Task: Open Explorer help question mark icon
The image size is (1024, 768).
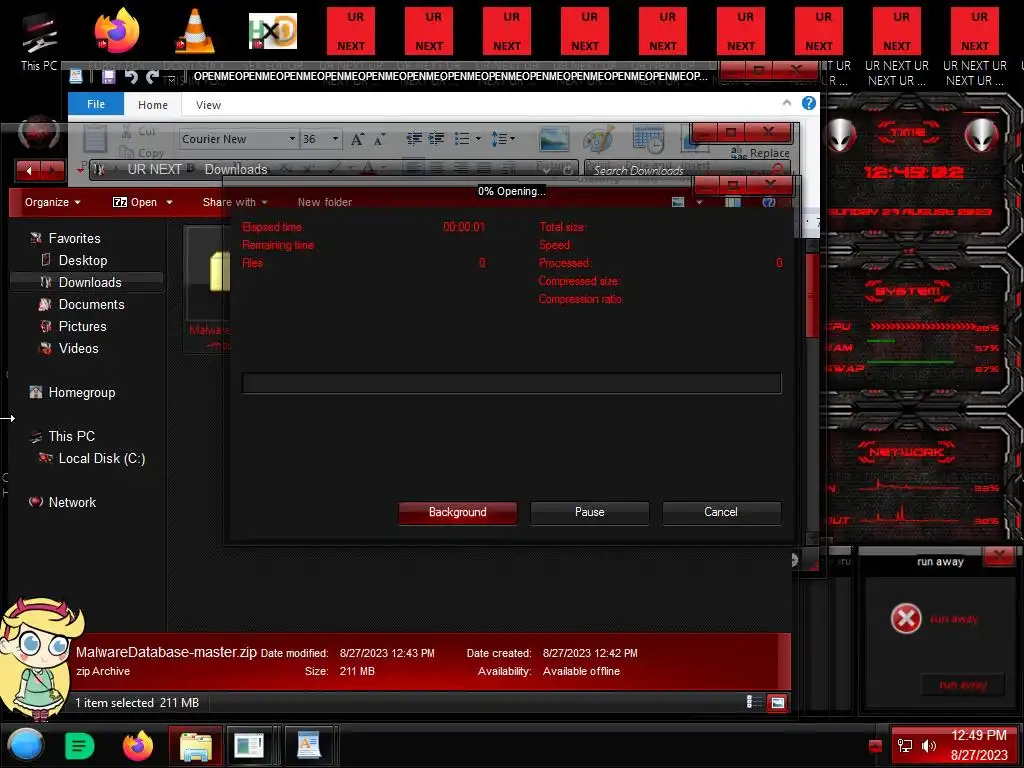Action: (x=769, y=202)
